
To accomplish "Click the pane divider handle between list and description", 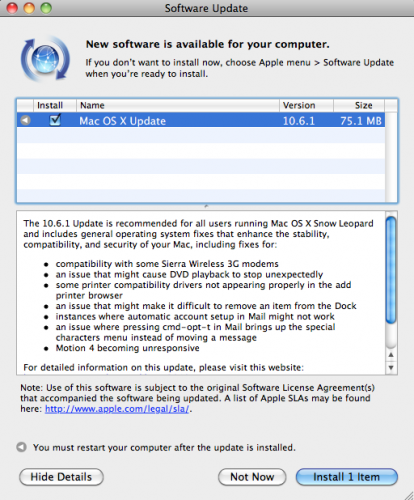I will point(206,206).
